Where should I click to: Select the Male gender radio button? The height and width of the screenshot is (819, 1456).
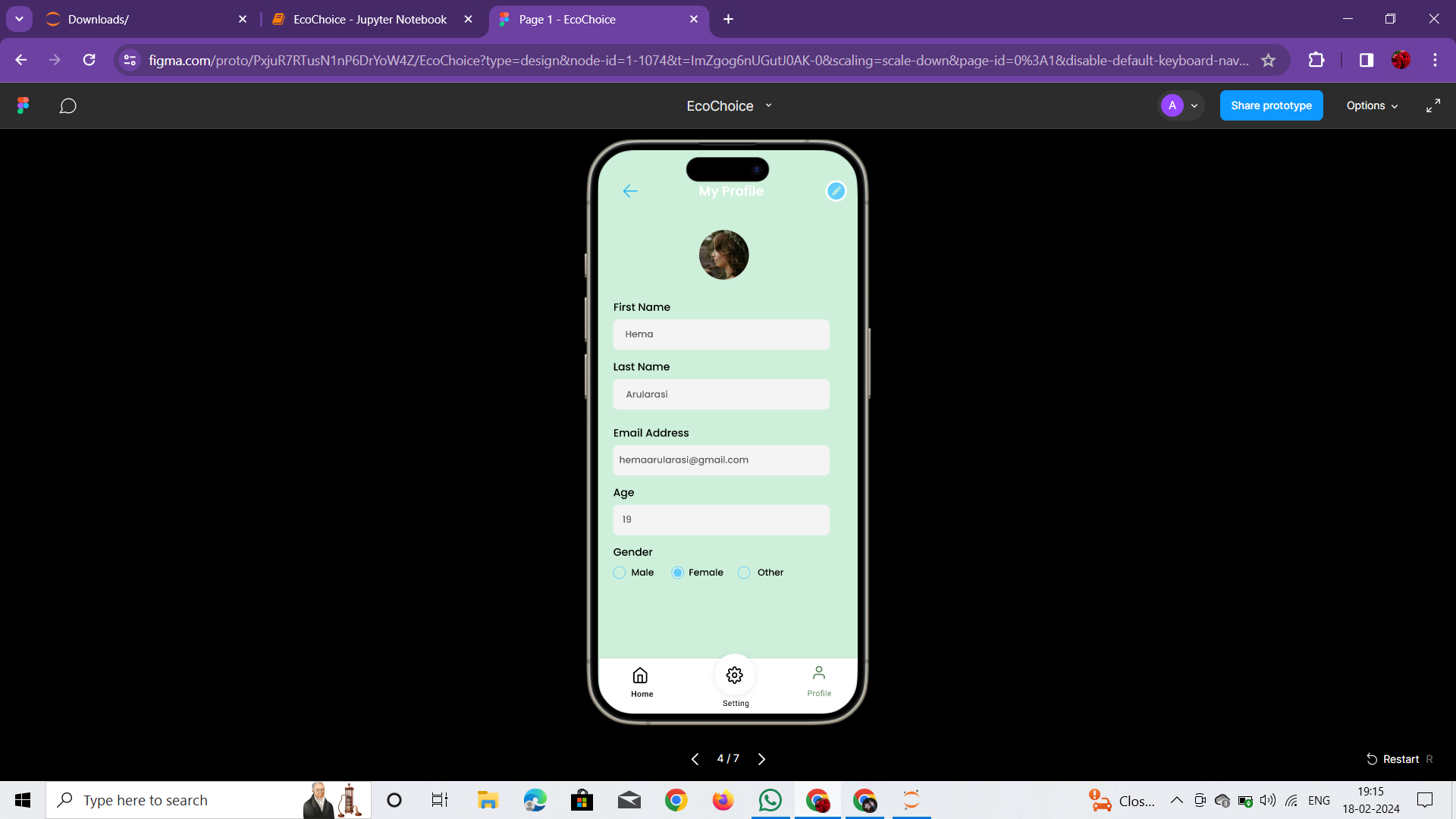point(620,573)
